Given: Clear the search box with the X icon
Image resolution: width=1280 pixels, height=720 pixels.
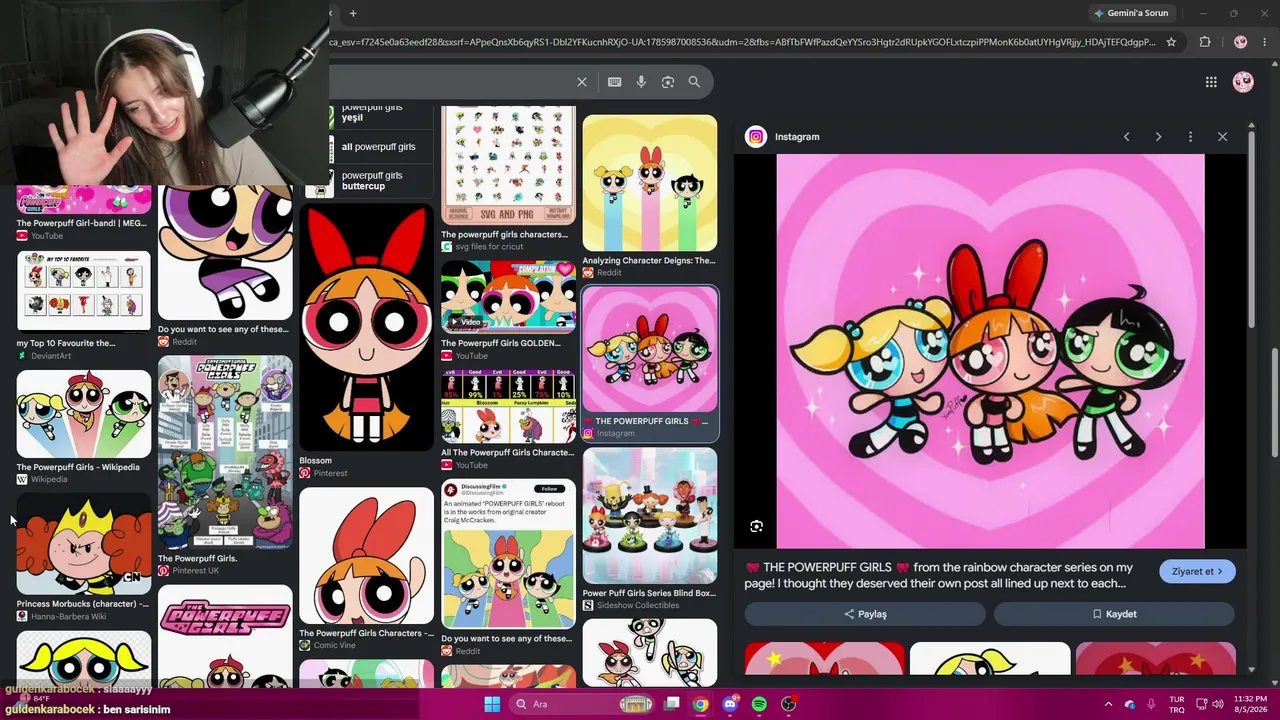Looking at the screenshot, I should pos(582,82).
